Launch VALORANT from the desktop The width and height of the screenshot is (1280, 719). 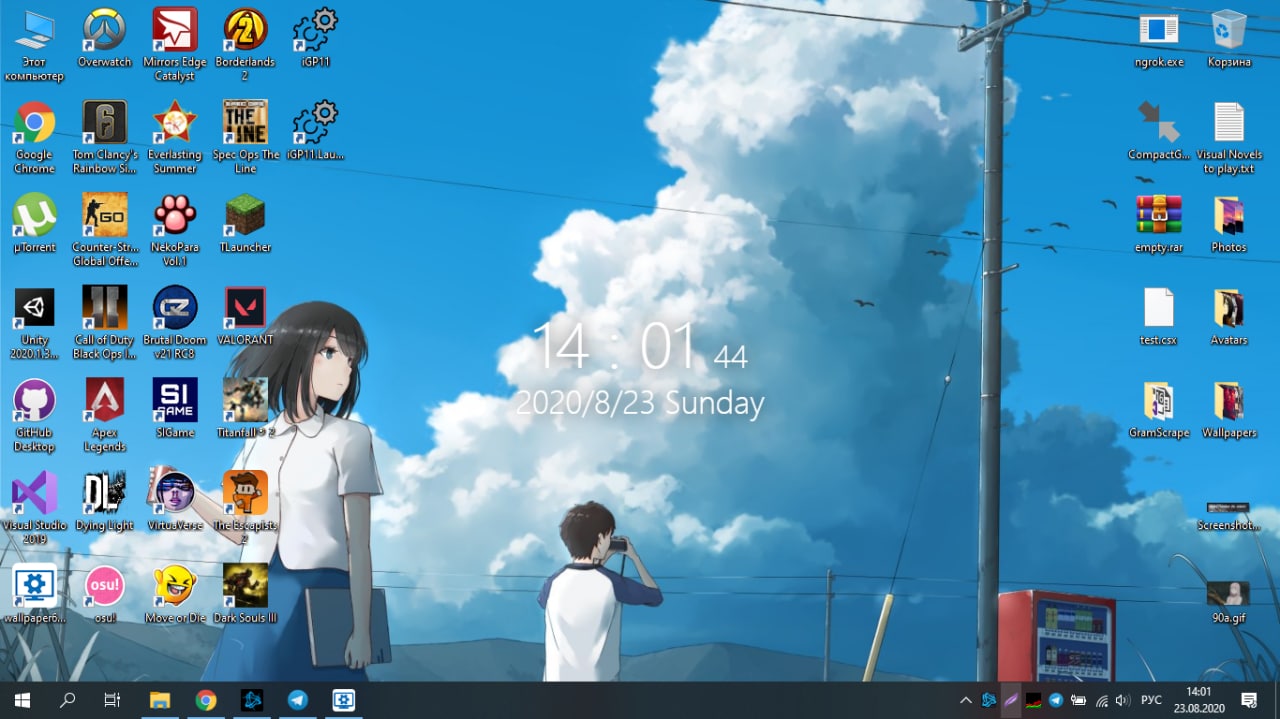pyautogui.click(x=245, y=316)
